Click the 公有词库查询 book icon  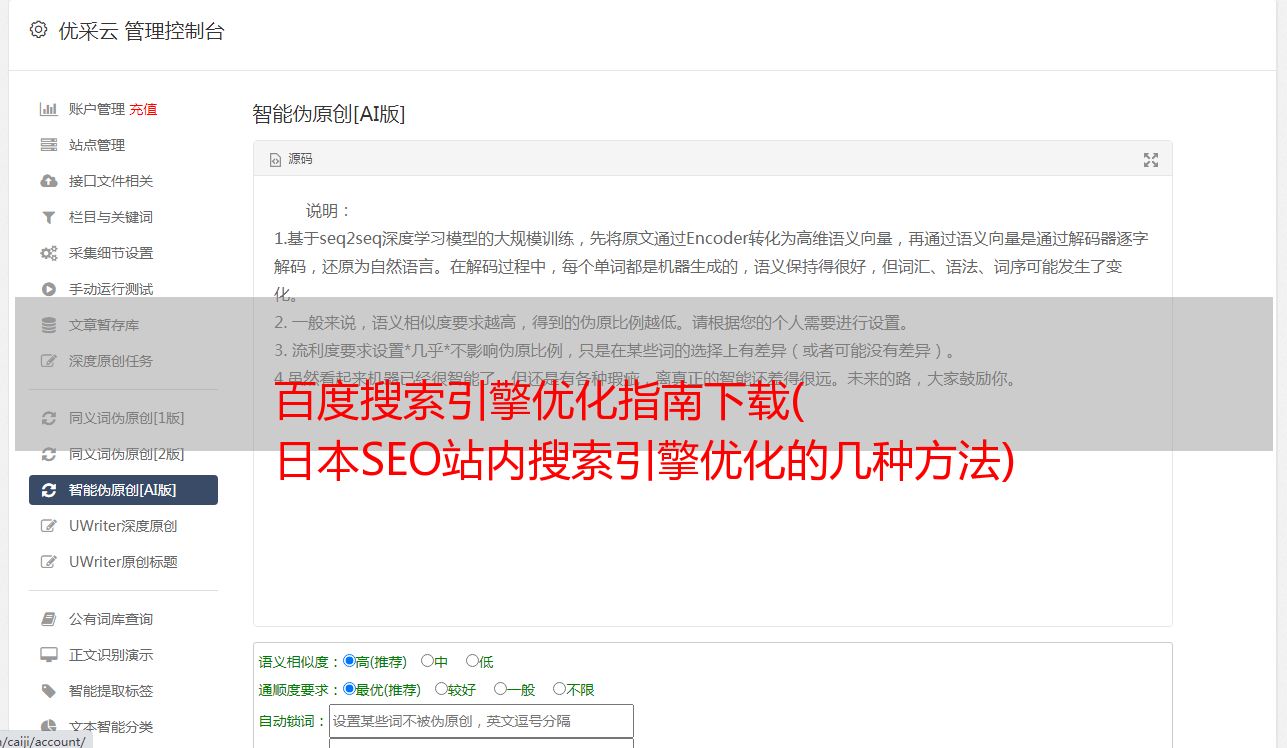point(48,619)
